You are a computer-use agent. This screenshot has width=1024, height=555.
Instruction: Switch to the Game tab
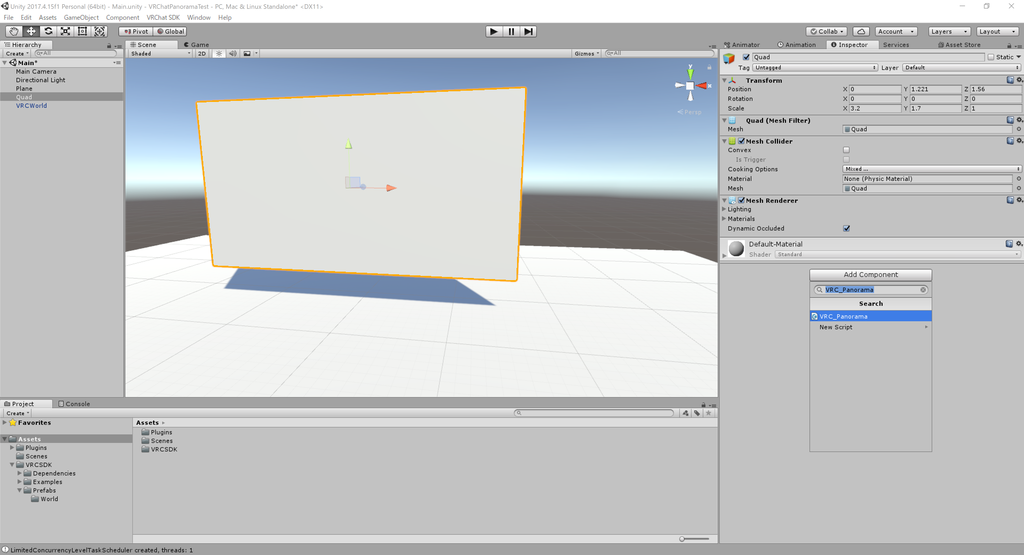[197, 44]
